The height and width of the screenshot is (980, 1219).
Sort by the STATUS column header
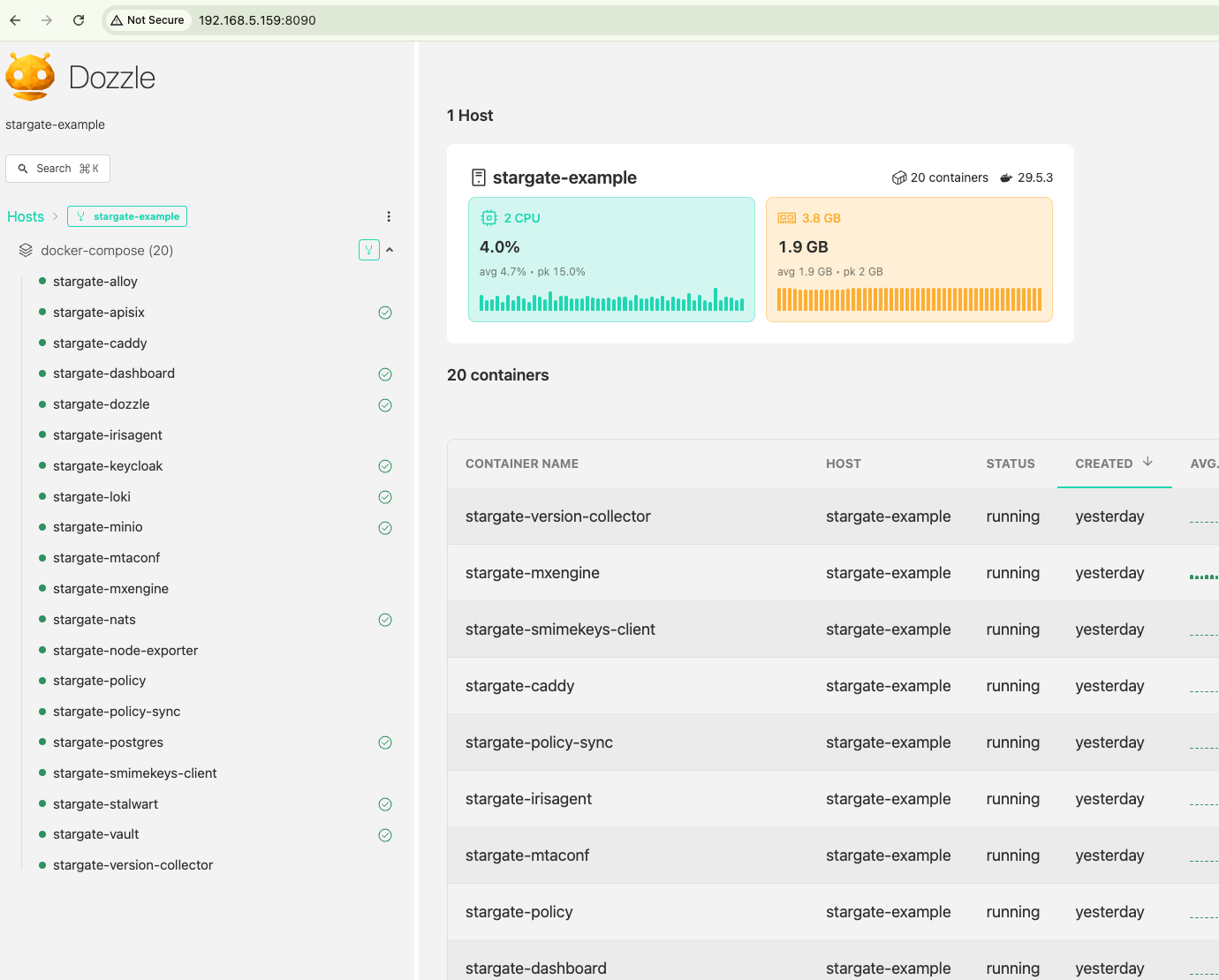coord(1011,464)
